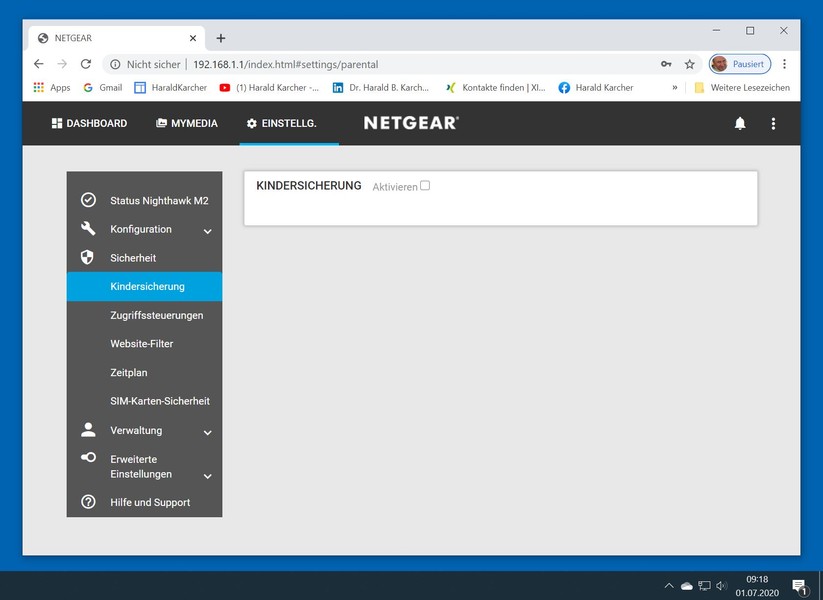
Task: Click the Status Nighthawk M2 checkmark icon
Action: point(88,200)
